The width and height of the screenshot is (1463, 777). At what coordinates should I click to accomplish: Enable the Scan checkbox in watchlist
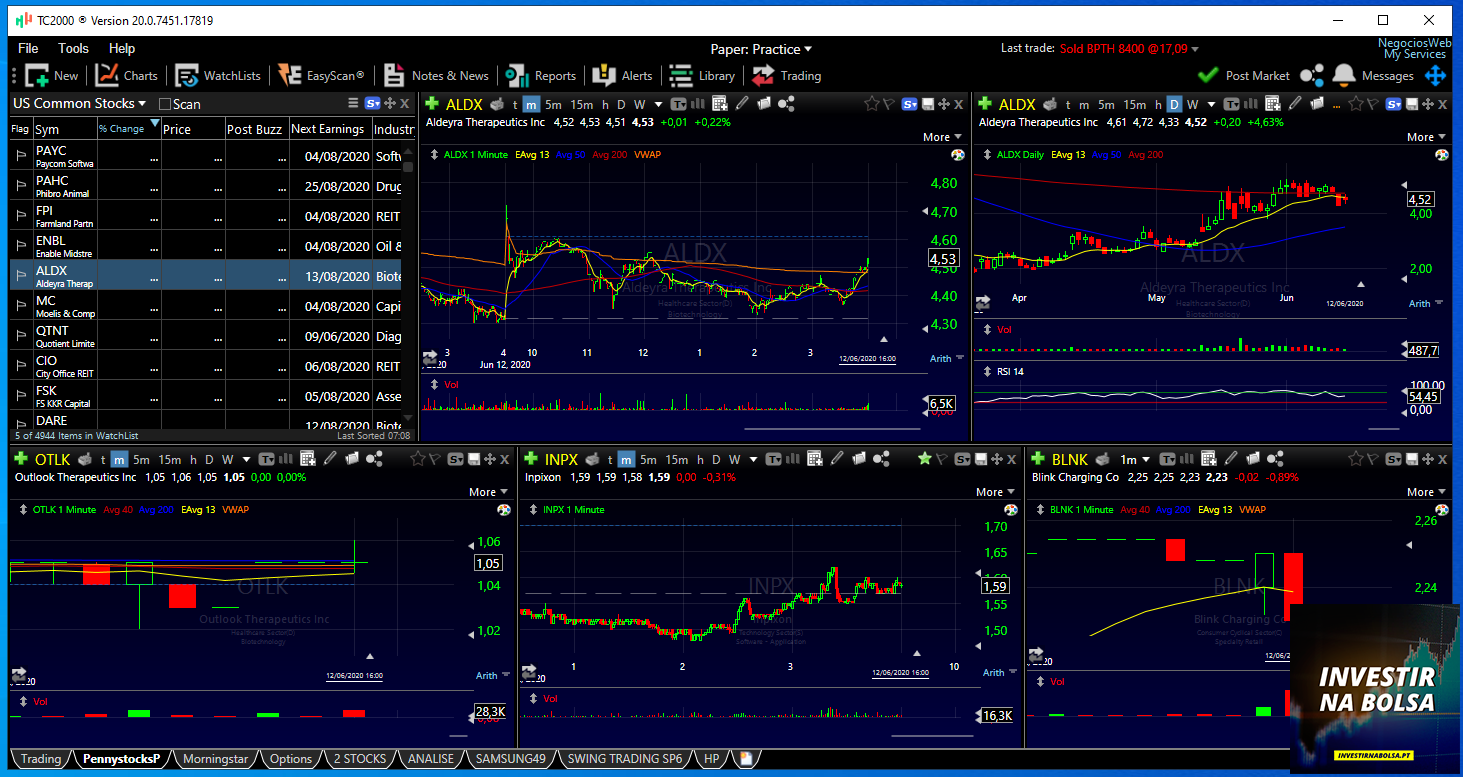point(165,104)
